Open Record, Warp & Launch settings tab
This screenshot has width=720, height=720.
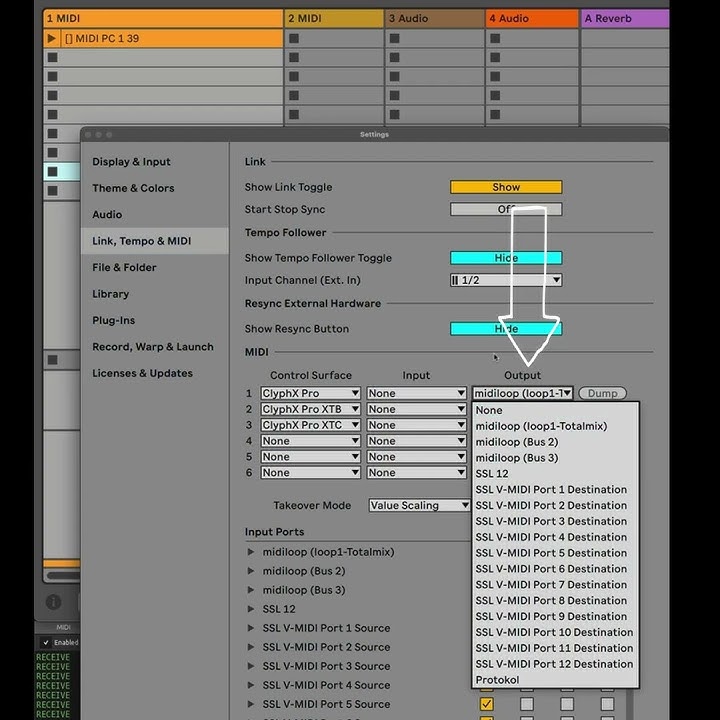pyautogui.click(x=153, y=347)
